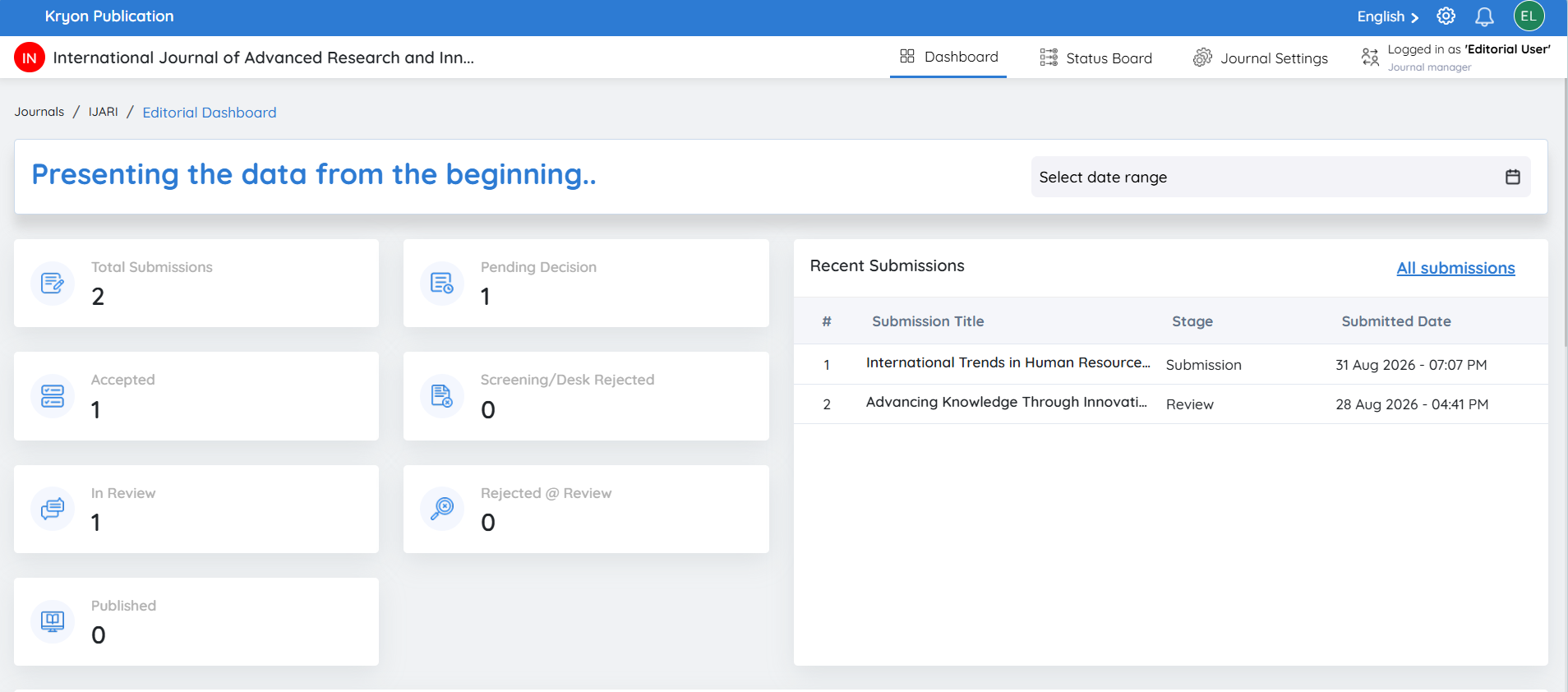Image resolution: width=1568 pixels, height=692 pixels.
Task: Click the Pending Decision card icon
Action: point(442,284)
